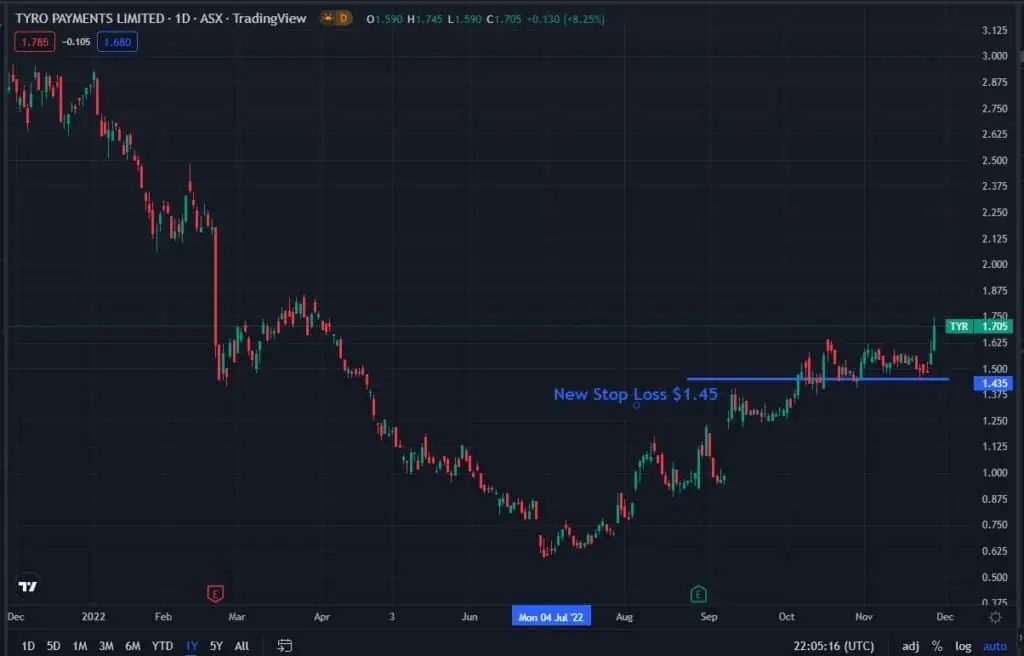Switch to the 5D time range
This screenshot has height=656, width=1024.
point(54,646)
